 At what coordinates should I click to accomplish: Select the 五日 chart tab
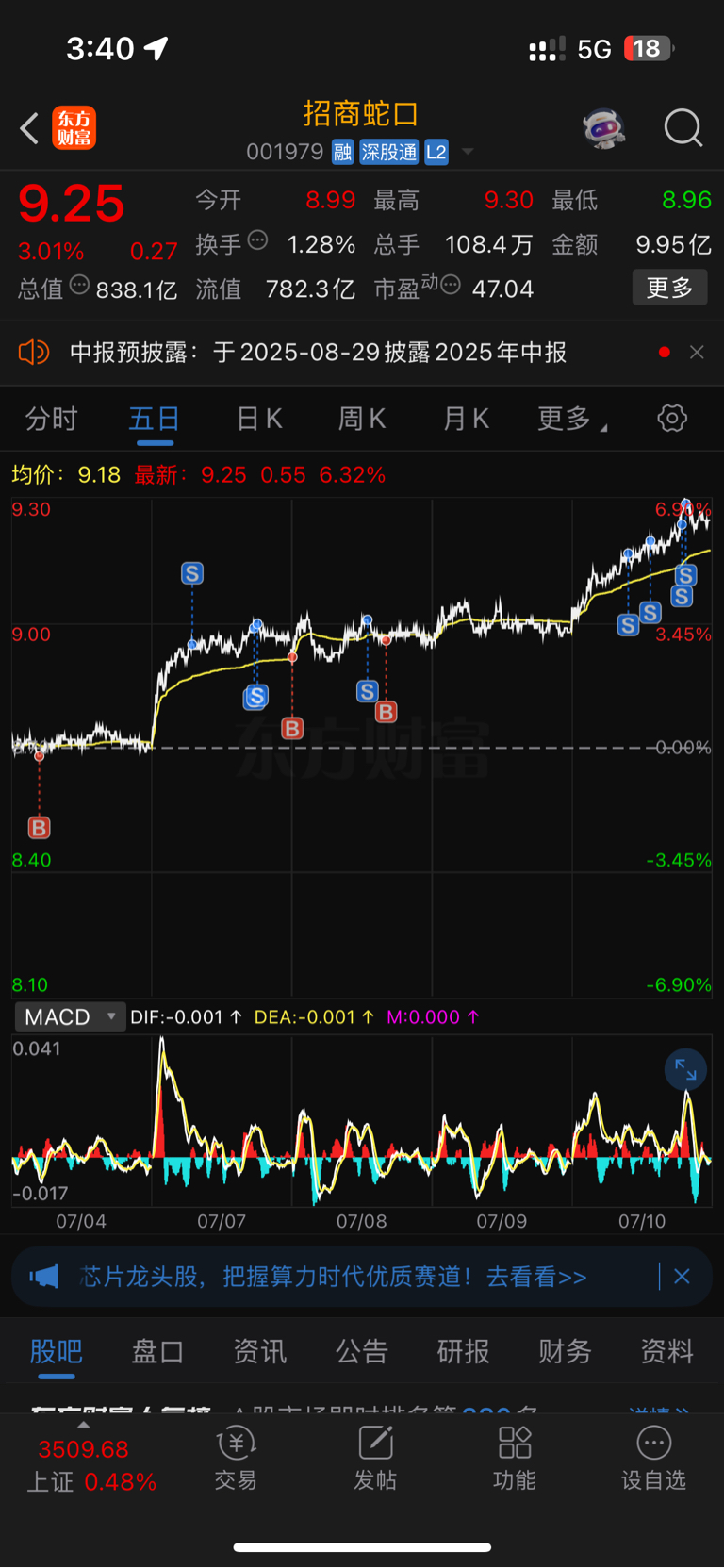[x=155, y=419]
